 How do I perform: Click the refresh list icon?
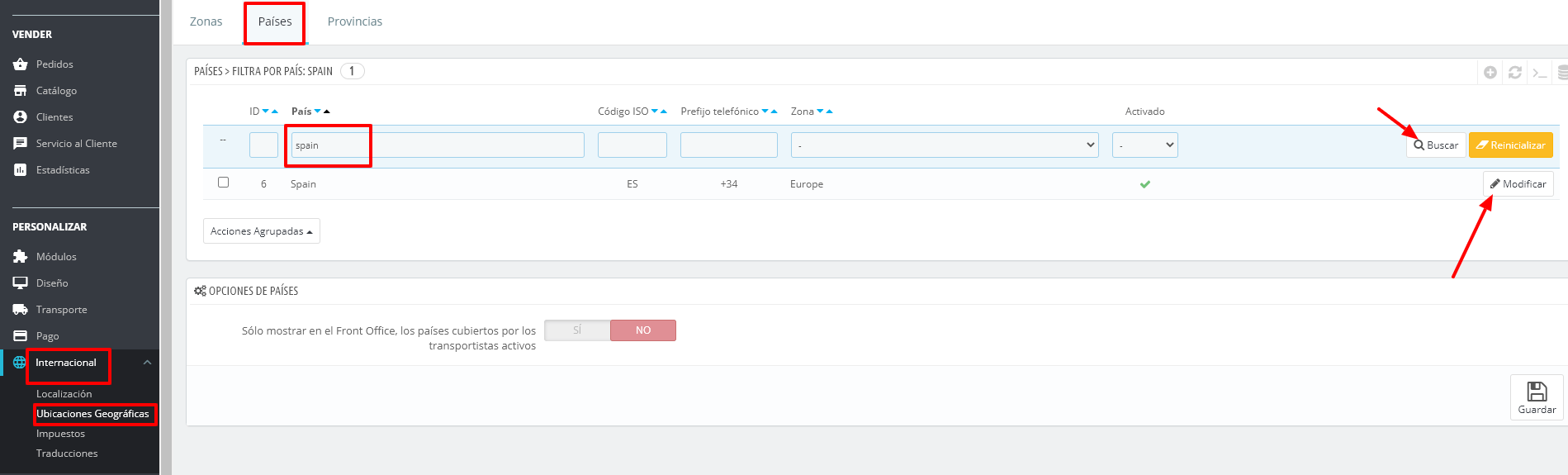pos(1515,73)
